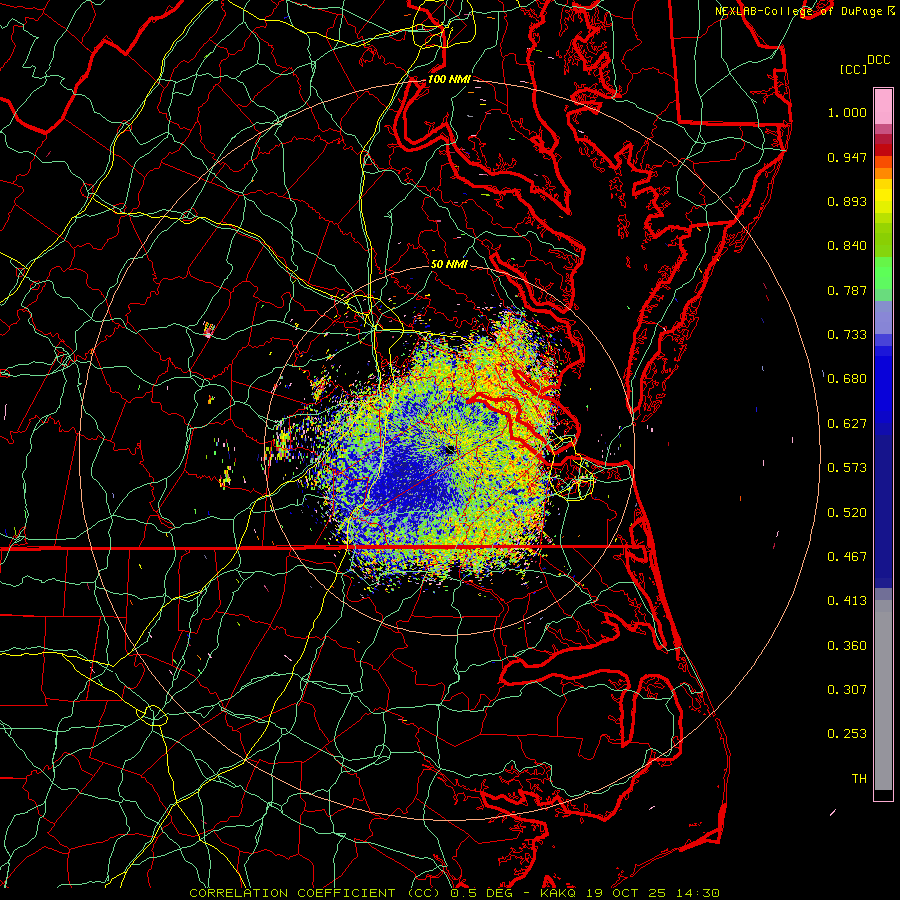
Task: Click the 0.5 DEG elevation angle text
Action: pyautogui.click(x=481, y=893)
